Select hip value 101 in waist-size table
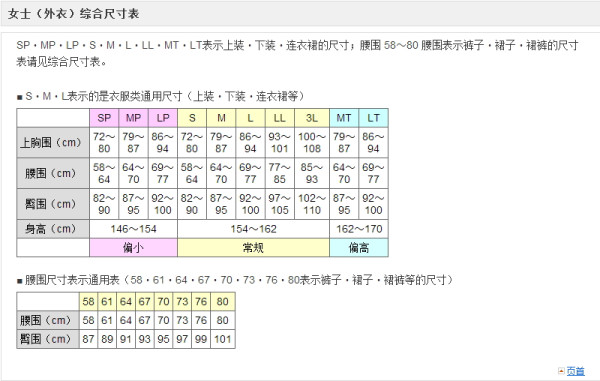Image resolution: width=600 pixels, height=381 pixels. click(x=222, y=339)
